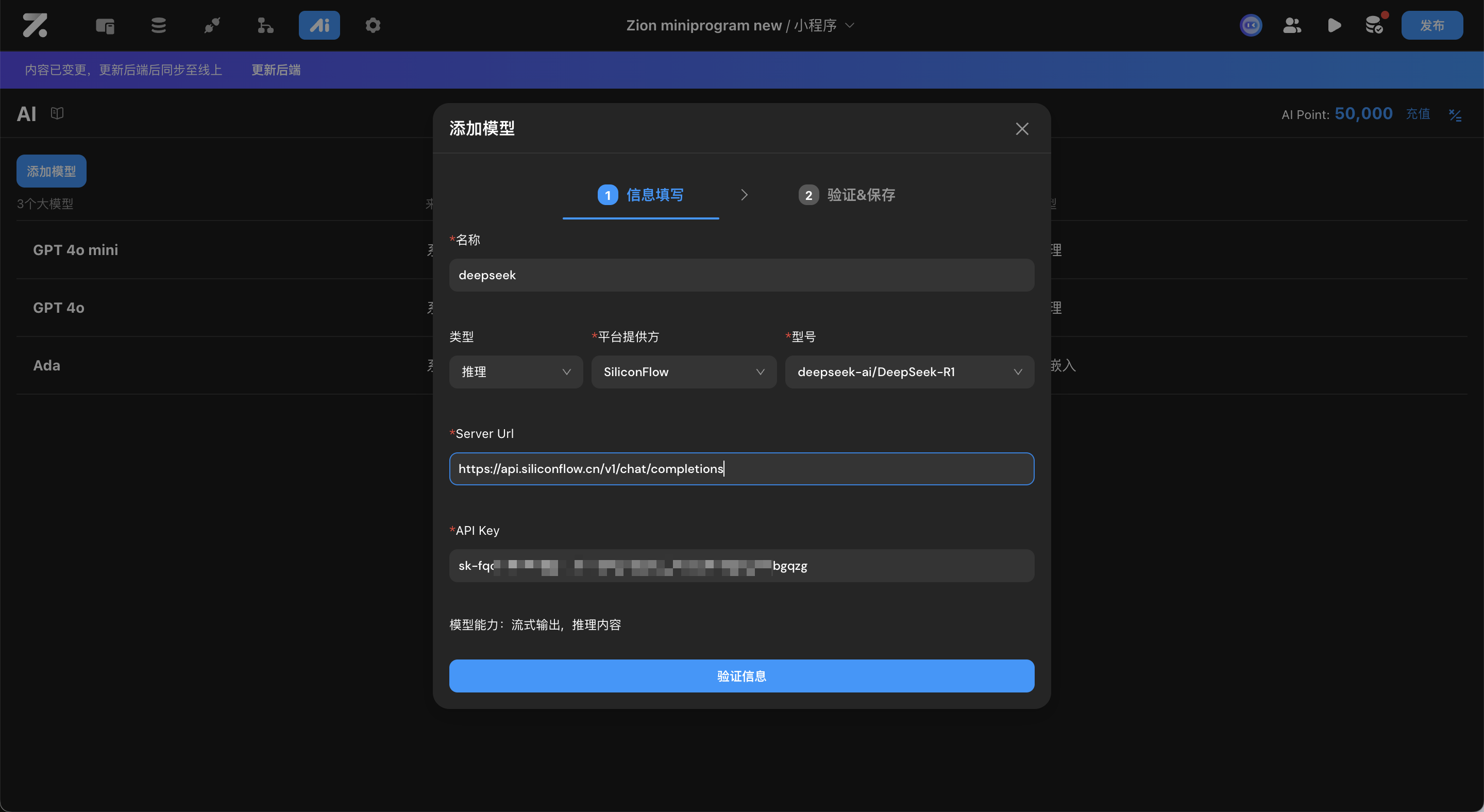Click the Zion miniprogram new project title
The height and width of the screenshot is (812, 1484).
point(704,25)
